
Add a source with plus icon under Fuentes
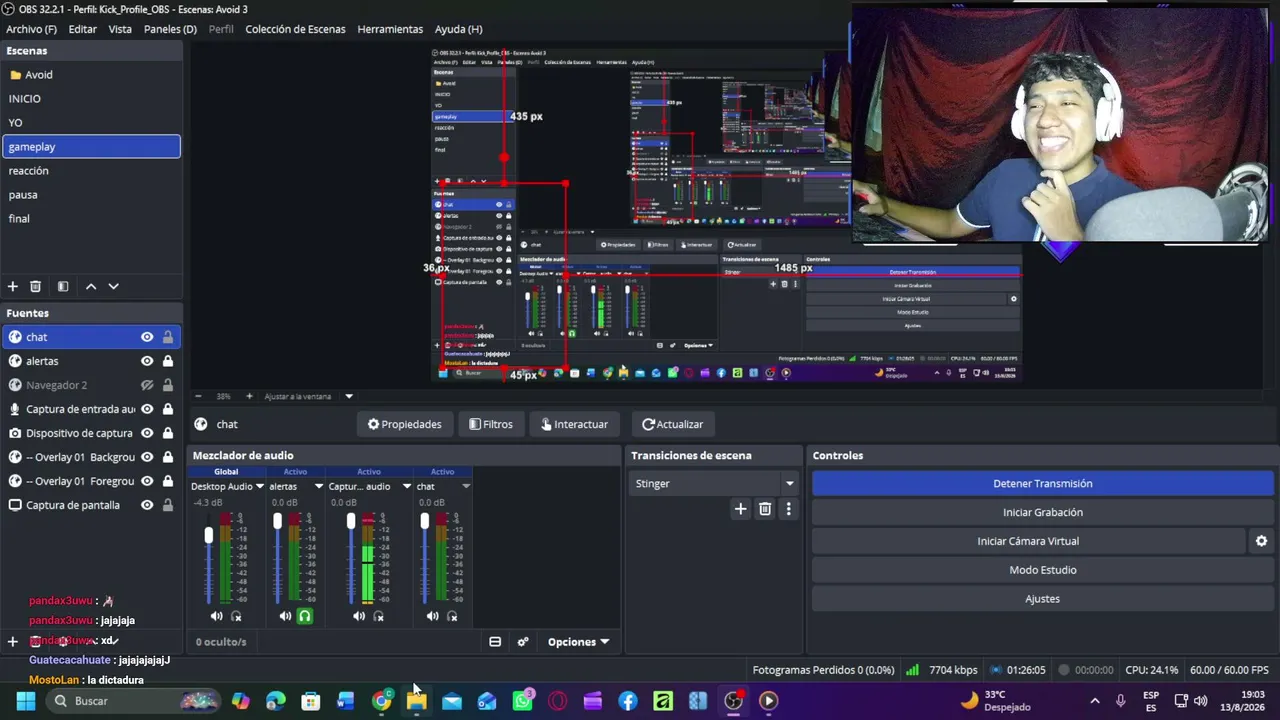coord(13,642)
